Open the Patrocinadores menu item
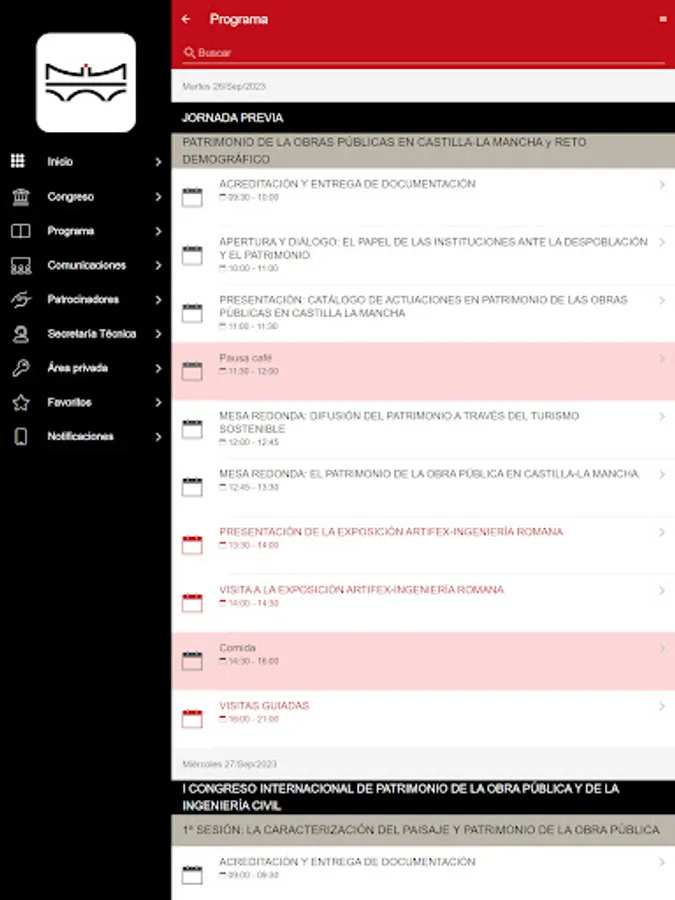Viewport: 675px width, 900px height. click(x=86, y=300)
